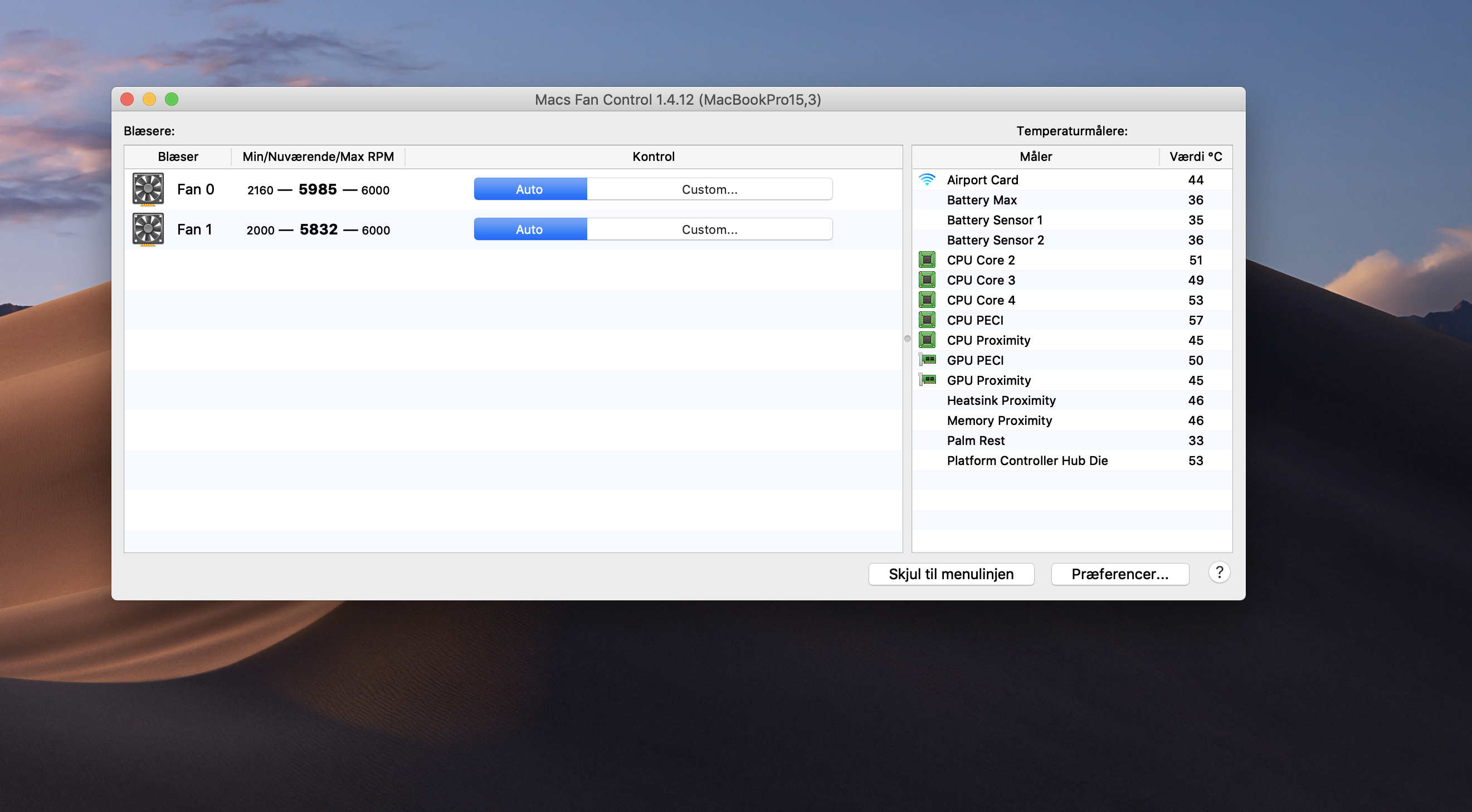Click Fan 1 current speed 5832
Viewport: 1472px width, 812px height.
pos(318,229)
